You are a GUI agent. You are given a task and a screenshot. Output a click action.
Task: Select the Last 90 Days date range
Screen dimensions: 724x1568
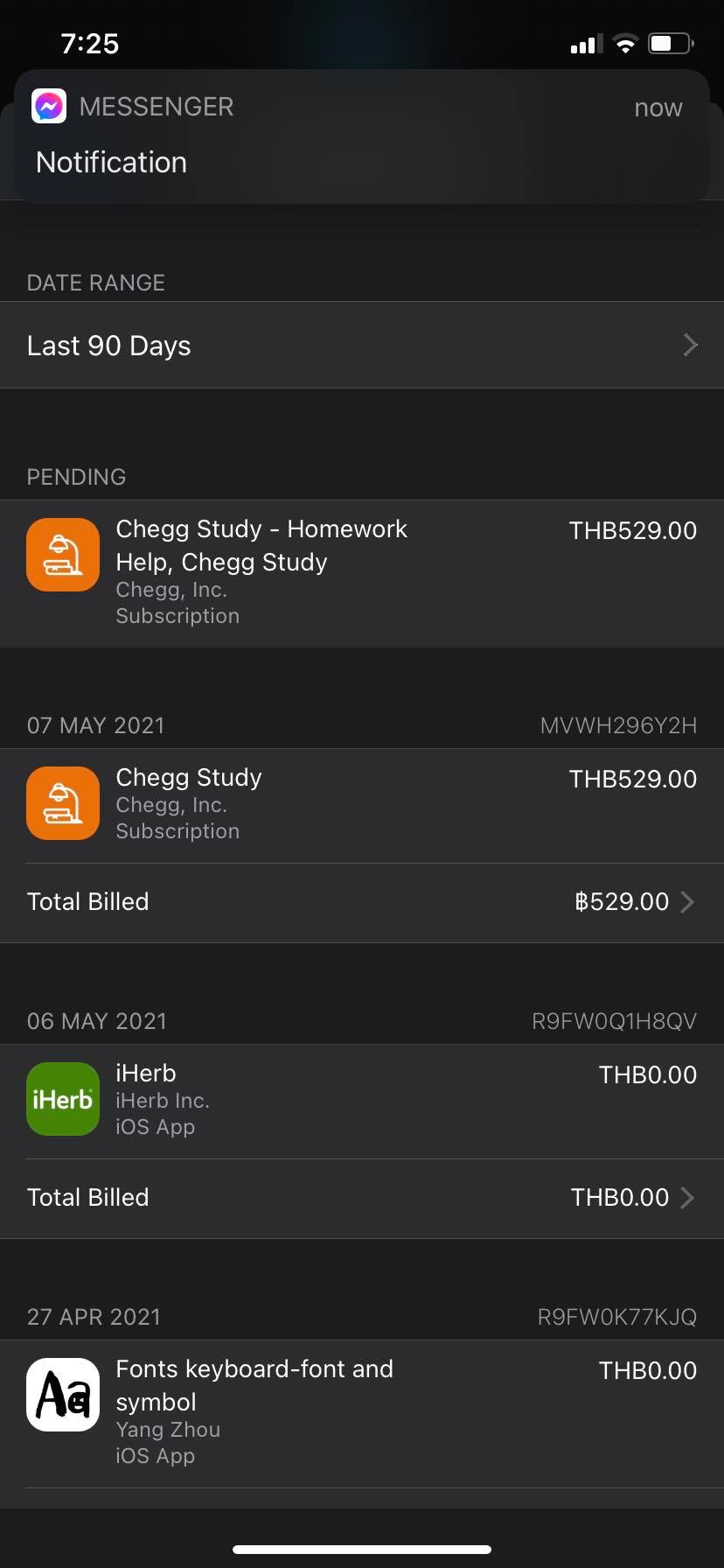tap(109, 346)
